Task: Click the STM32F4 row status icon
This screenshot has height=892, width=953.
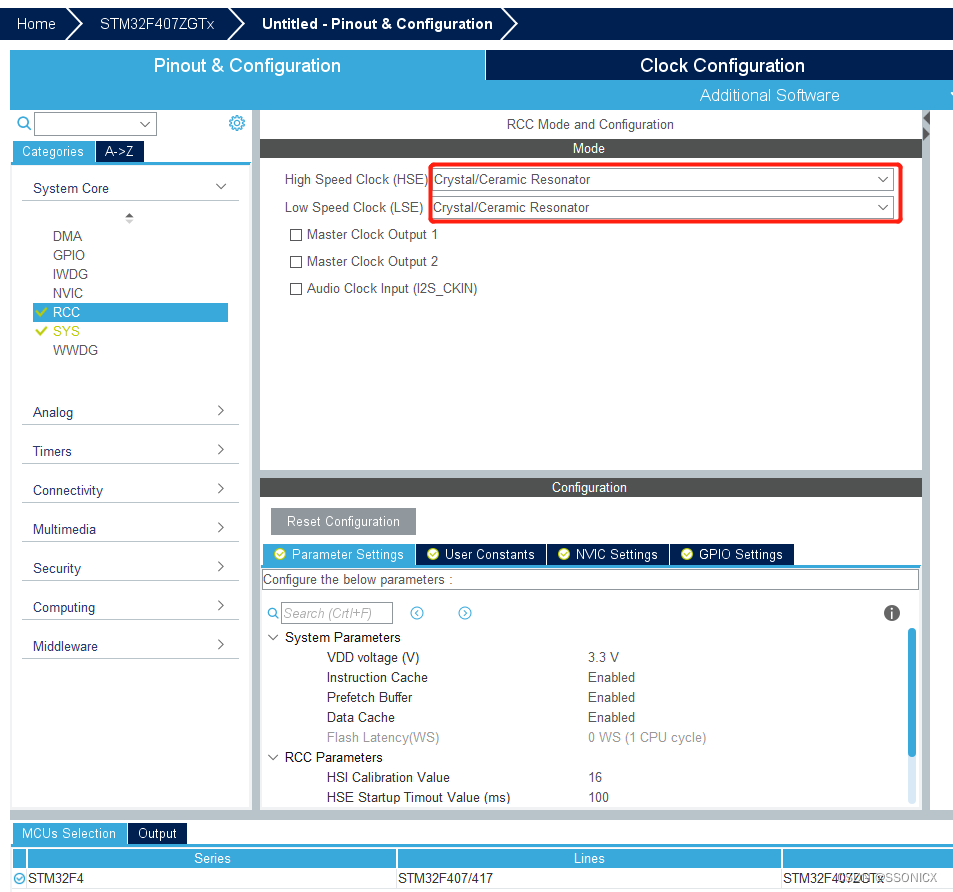Action: click(x=19, y=878)
